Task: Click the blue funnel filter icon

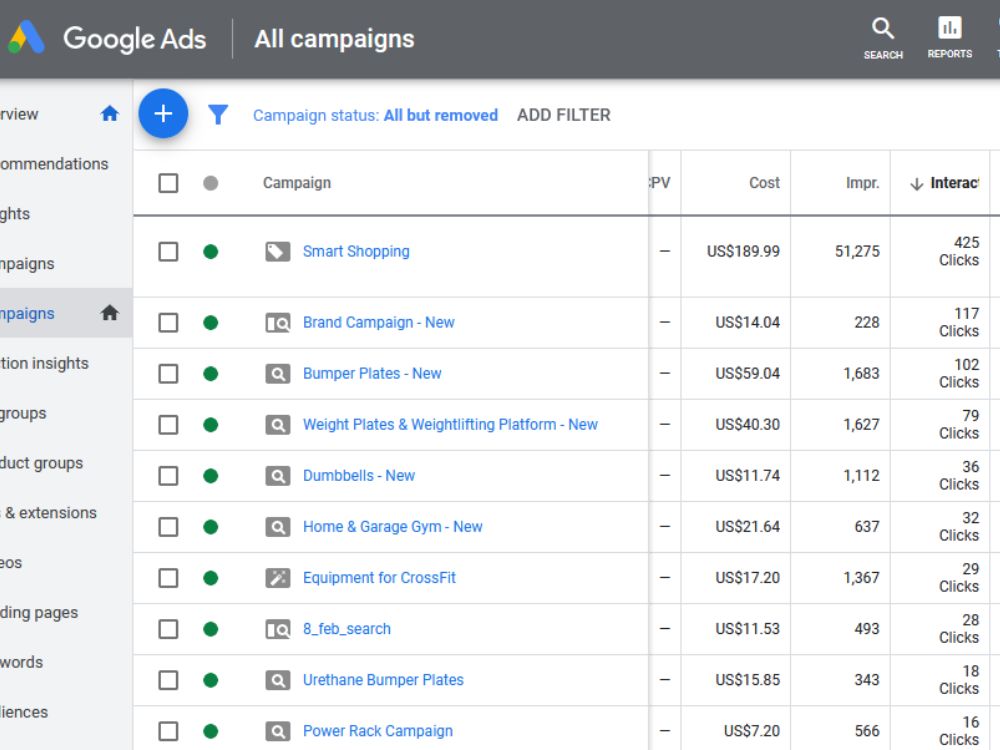Action: (x=218, y=115)
